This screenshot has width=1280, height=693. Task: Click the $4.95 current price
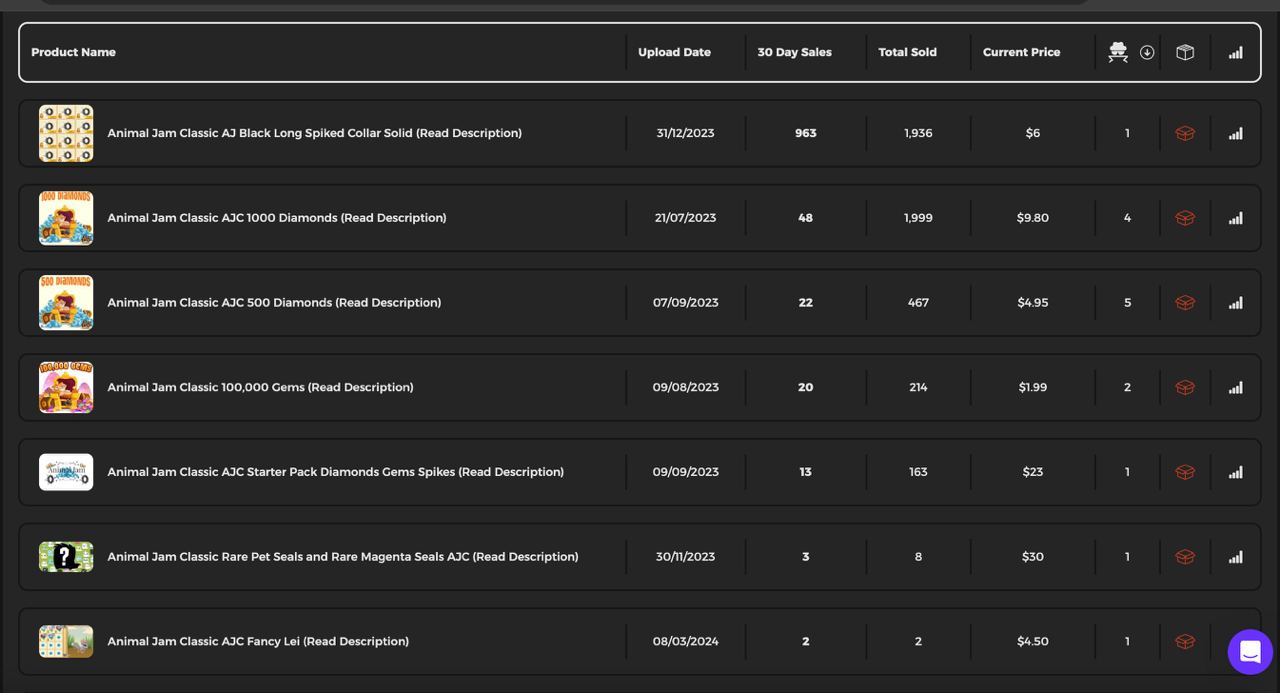click(1033, 303)
